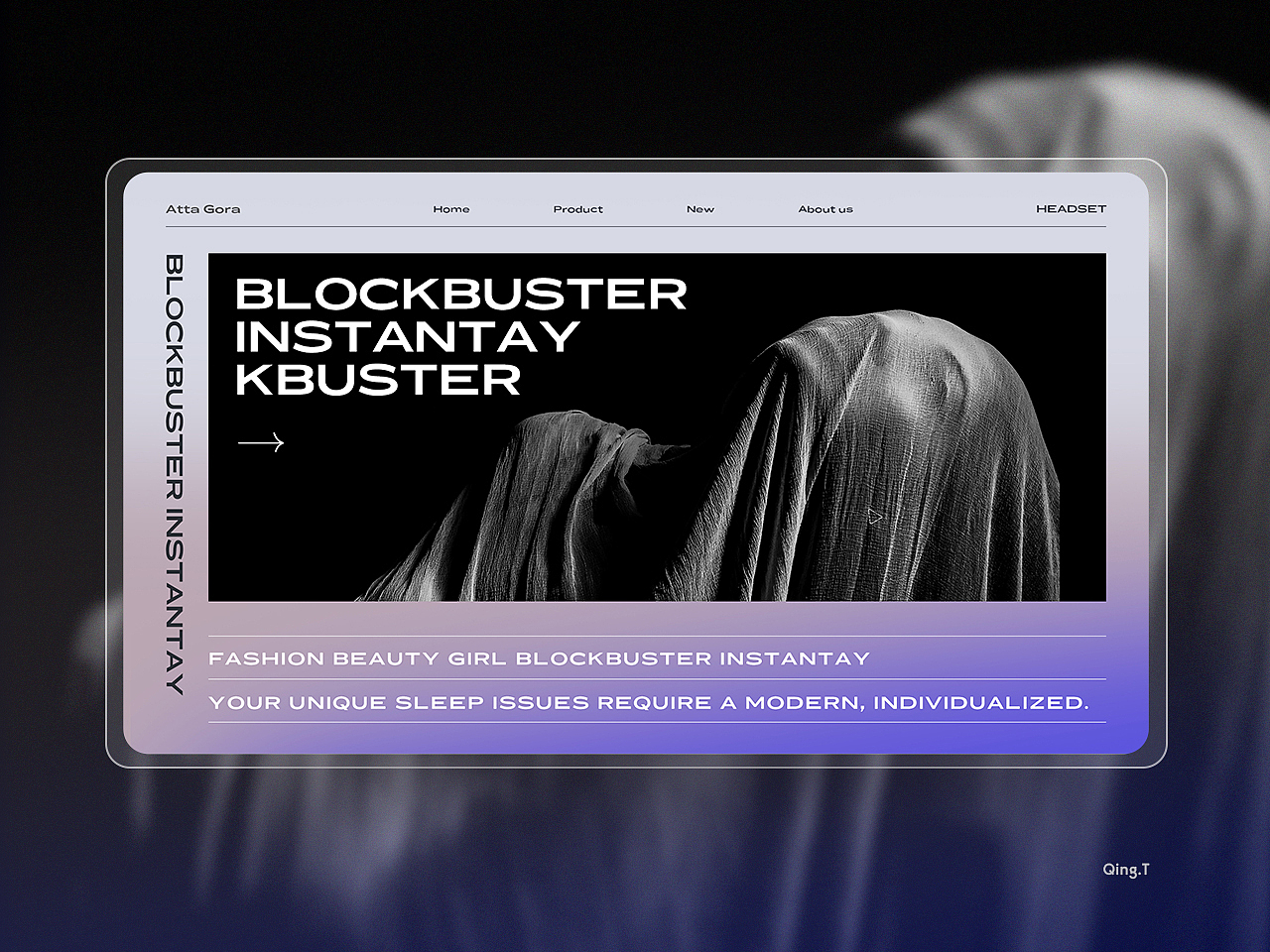The height and width of the screenshot is (952, 1270).
Task: Click the arrow icon below the headline
Action: (261, 442)
